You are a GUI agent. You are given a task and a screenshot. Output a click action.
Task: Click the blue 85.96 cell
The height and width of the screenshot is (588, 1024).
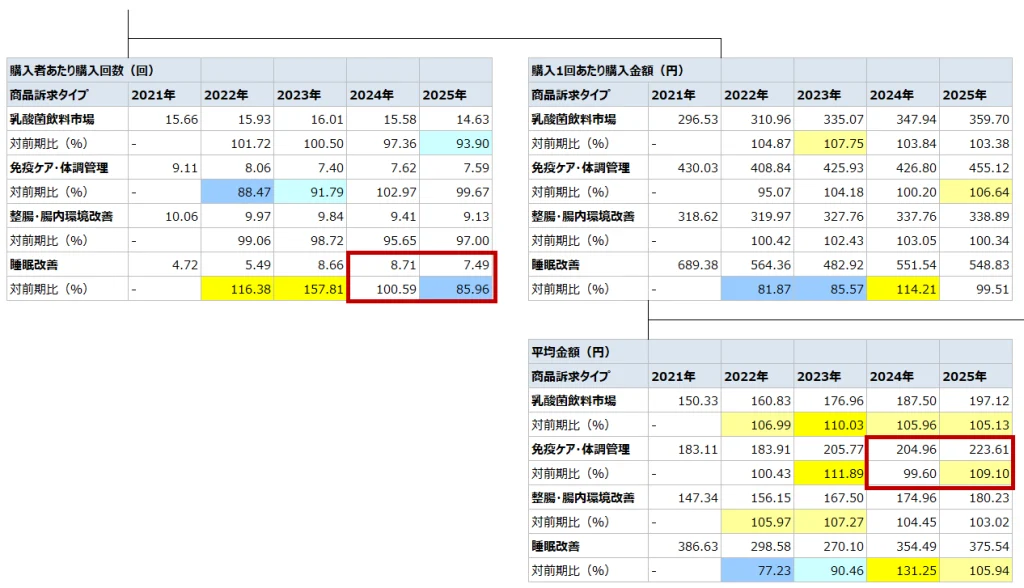tap(456, 288)
